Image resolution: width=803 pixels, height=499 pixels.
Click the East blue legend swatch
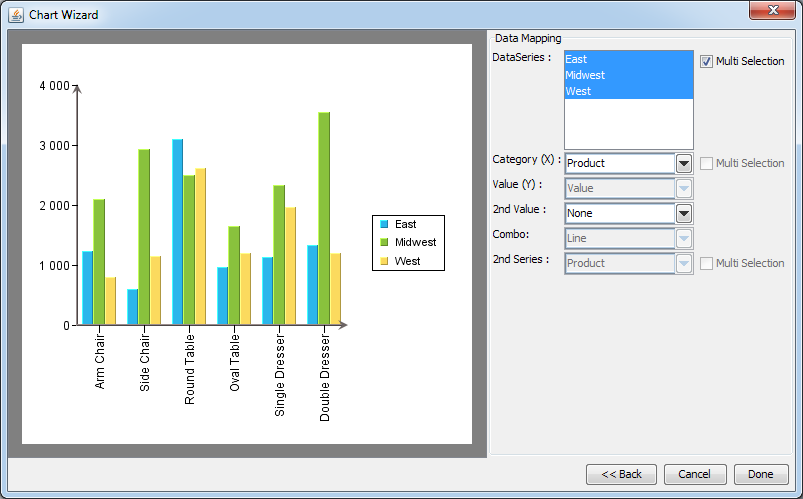coord(383,225)
